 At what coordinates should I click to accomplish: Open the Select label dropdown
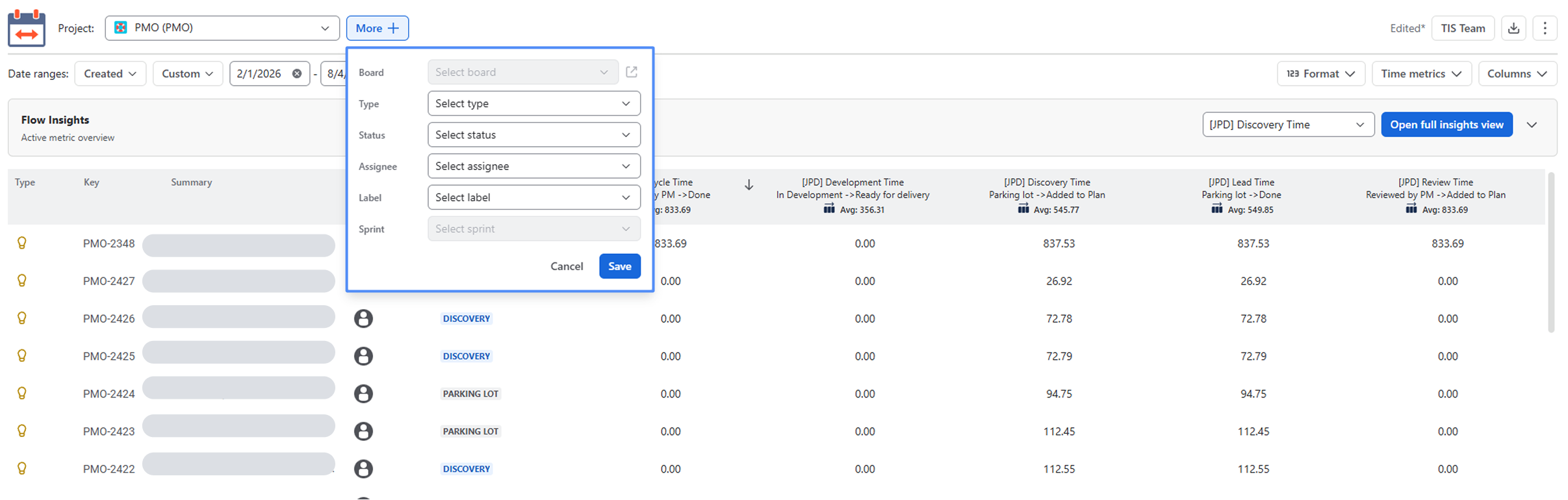coord(534,197)
